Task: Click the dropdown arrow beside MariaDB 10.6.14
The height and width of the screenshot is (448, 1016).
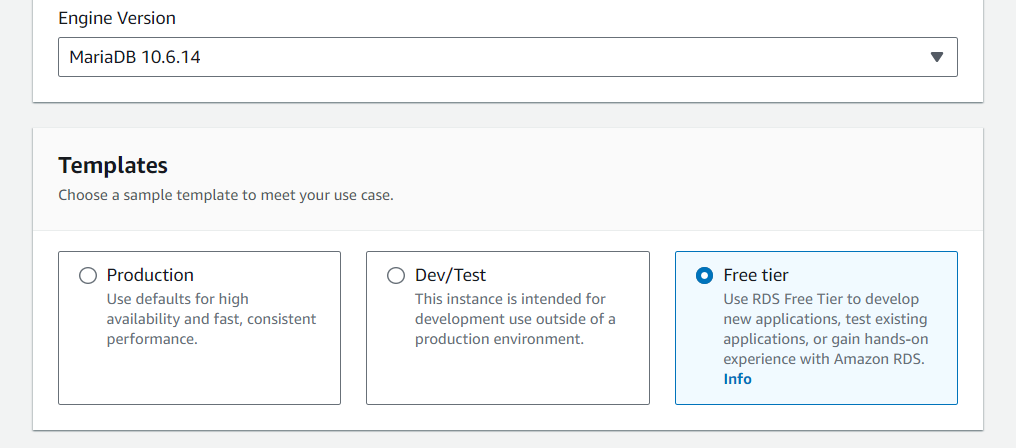Action: coord(936,57)
